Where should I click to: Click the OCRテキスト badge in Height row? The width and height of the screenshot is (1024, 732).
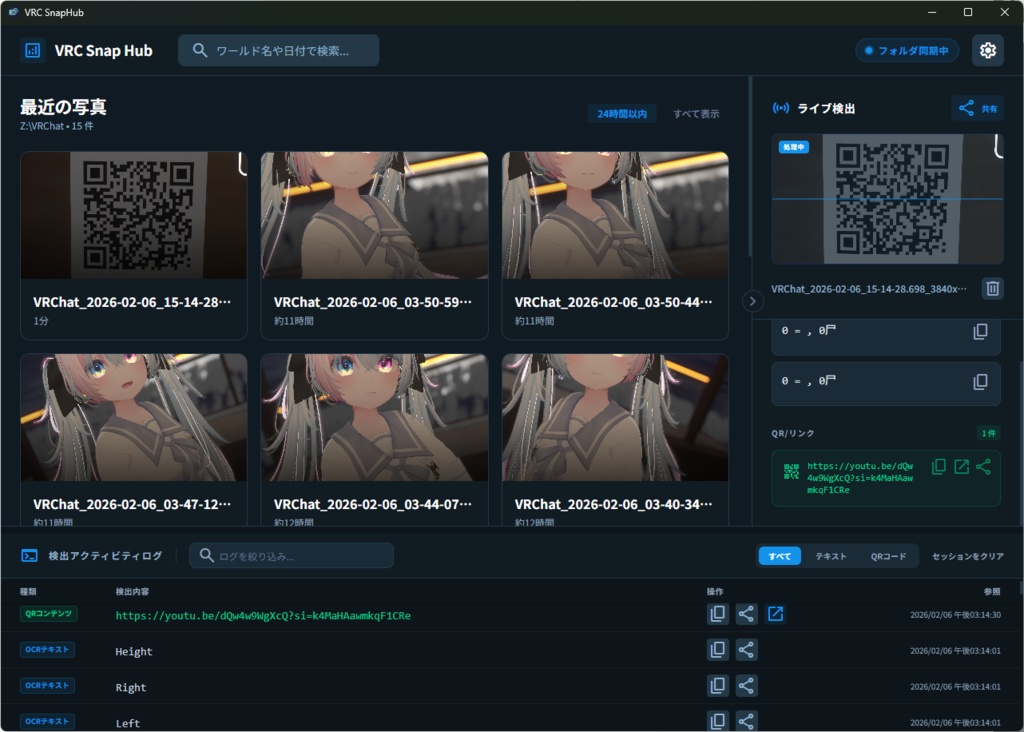click(47, 649)
